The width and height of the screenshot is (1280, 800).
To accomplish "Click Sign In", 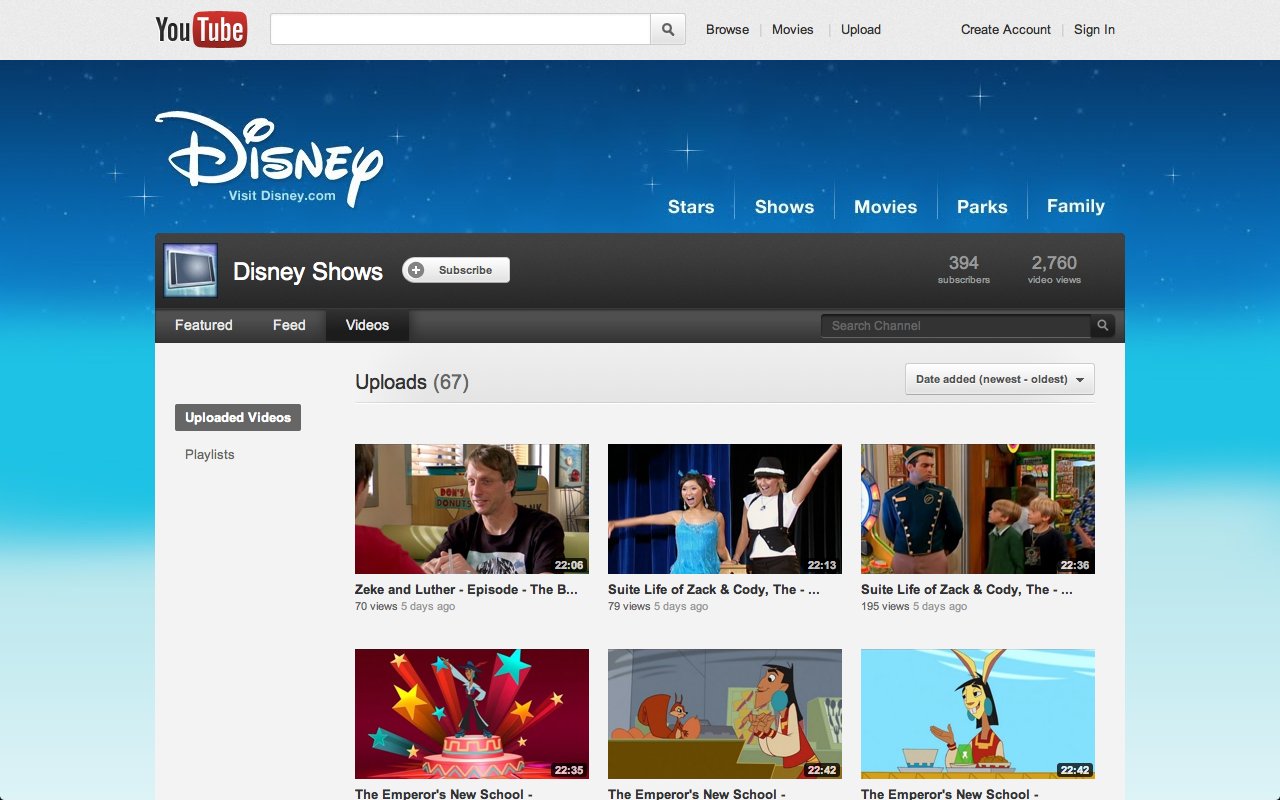I will tap(1094, 29).
